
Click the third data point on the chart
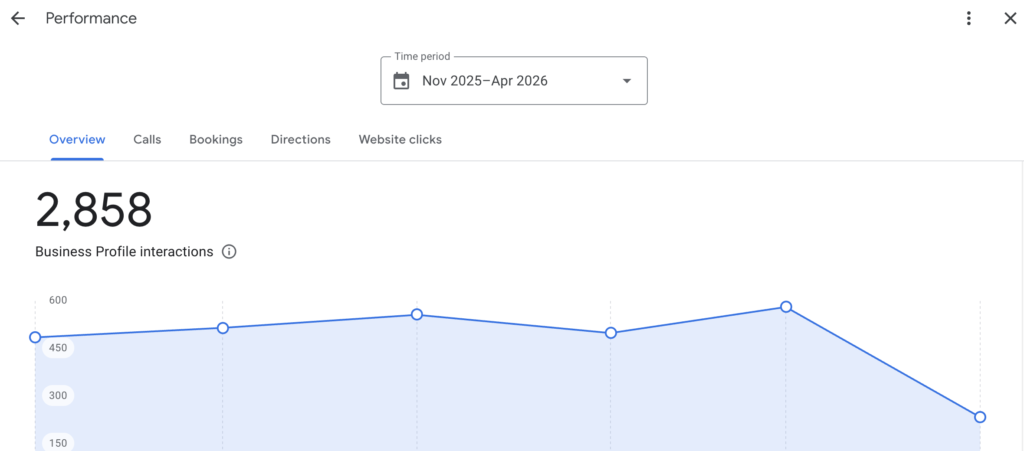[417, 315]
